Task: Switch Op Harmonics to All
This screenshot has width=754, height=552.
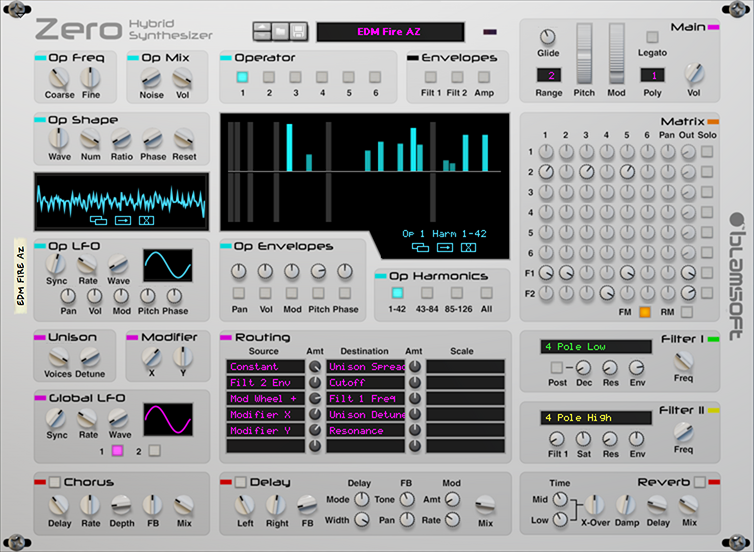Action: (x=486, y=293)
